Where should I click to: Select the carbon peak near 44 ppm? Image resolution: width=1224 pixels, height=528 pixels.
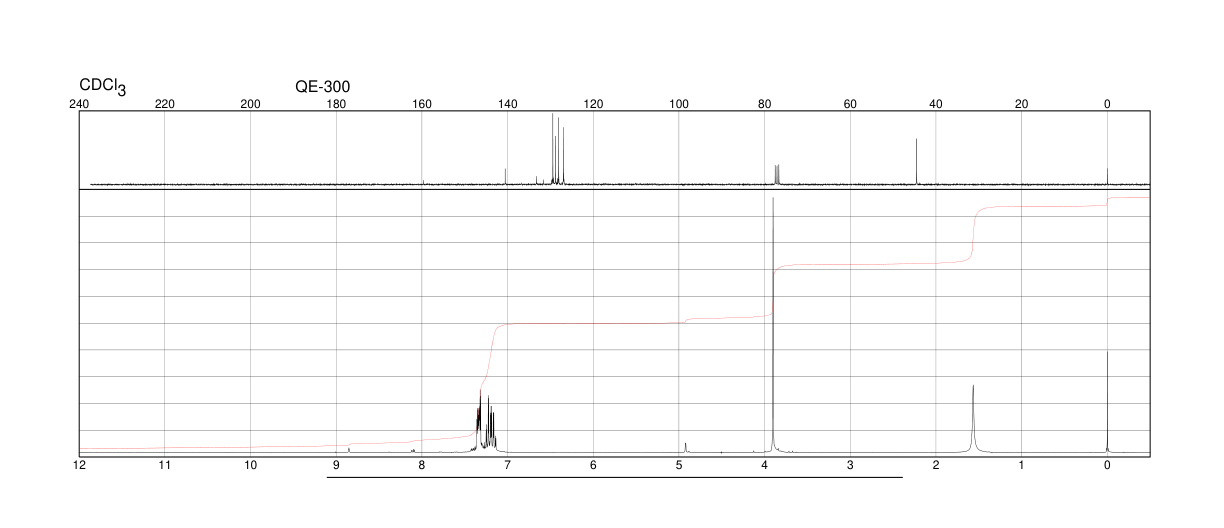pos(916,161)
